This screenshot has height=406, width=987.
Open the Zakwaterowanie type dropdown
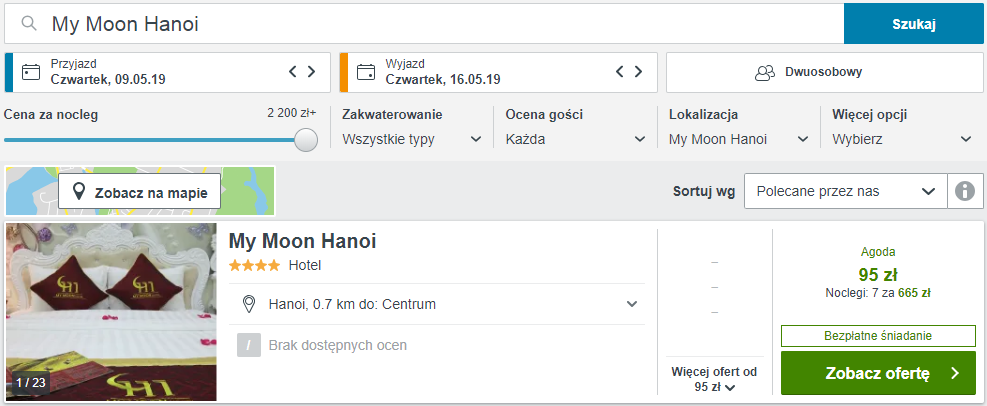[412, 139]
